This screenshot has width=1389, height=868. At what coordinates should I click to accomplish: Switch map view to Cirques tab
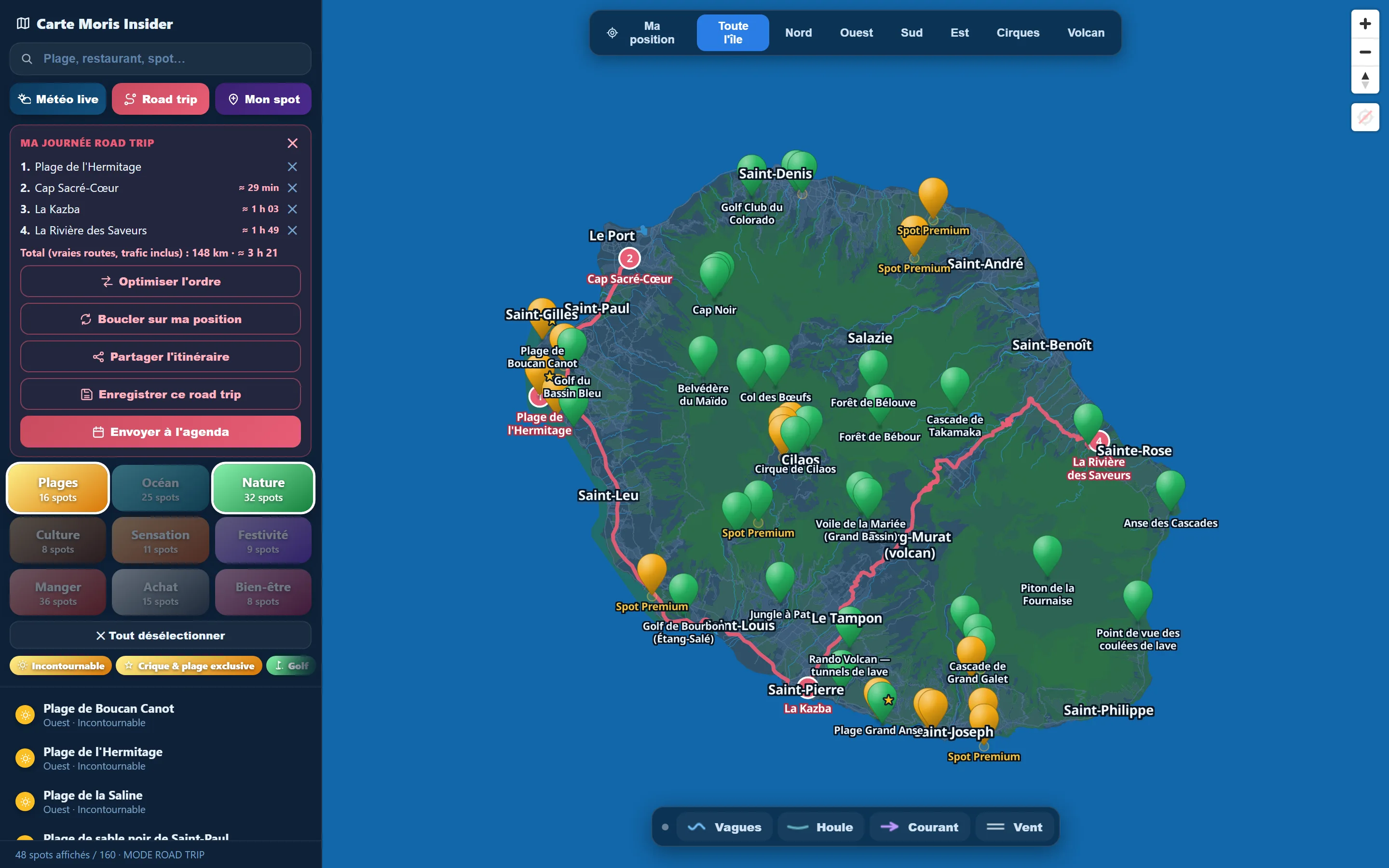coord(1018,33)
